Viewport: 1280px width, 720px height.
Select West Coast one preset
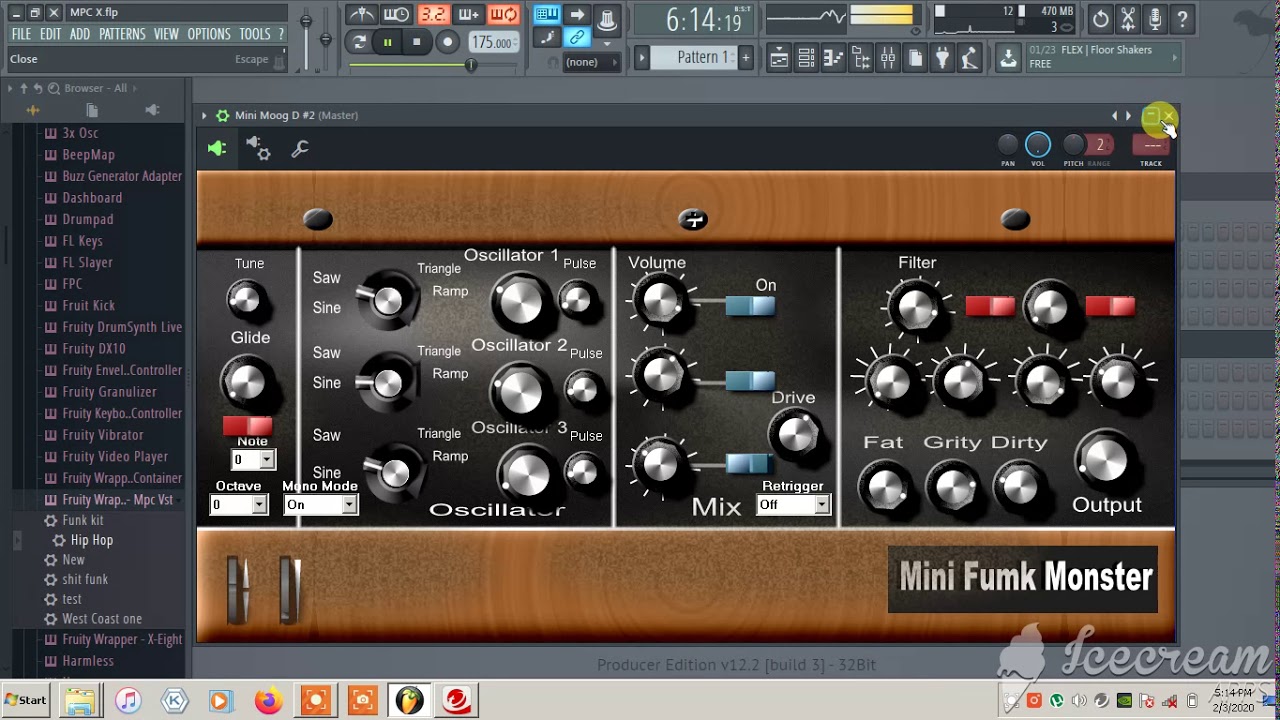pos(102,619)
